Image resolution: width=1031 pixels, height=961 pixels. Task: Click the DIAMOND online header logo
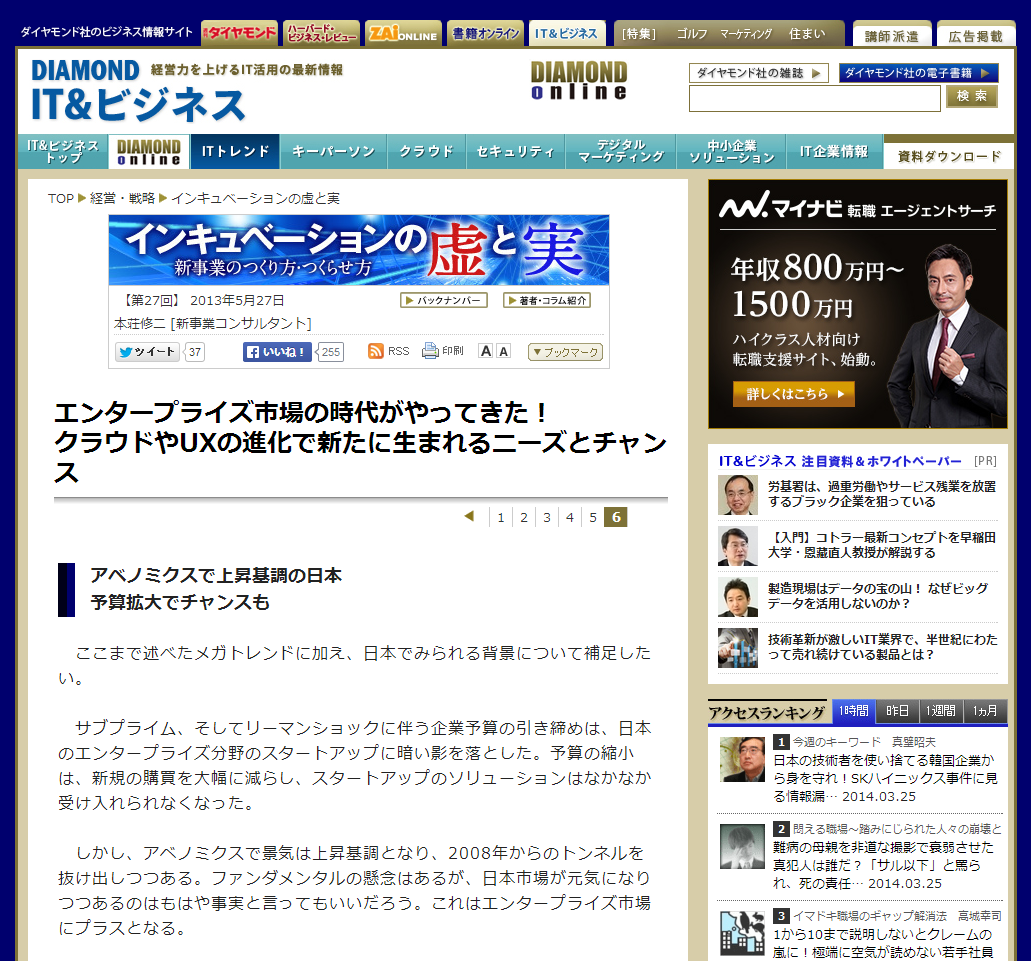(579, 80)
